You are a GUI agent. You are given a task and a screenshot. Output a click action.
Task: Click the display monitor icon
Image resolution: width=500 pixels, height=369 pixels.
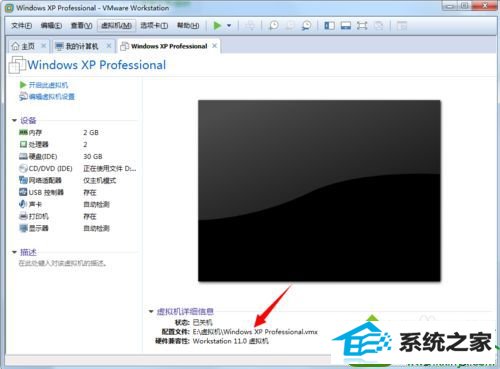23,228
